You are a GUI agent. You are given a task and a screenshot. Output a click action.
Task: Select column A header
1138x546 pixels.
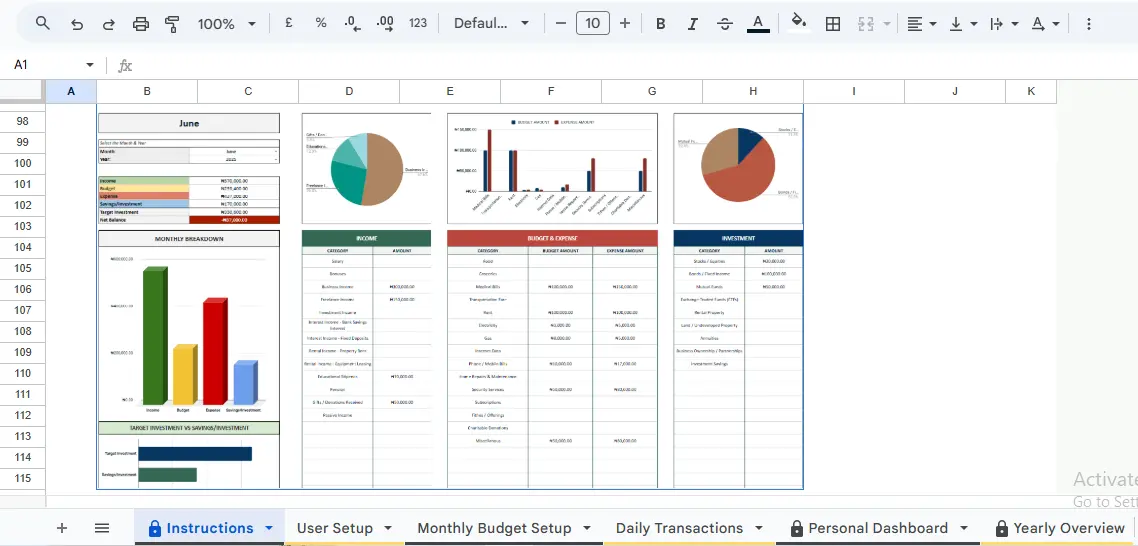[71, 91]
